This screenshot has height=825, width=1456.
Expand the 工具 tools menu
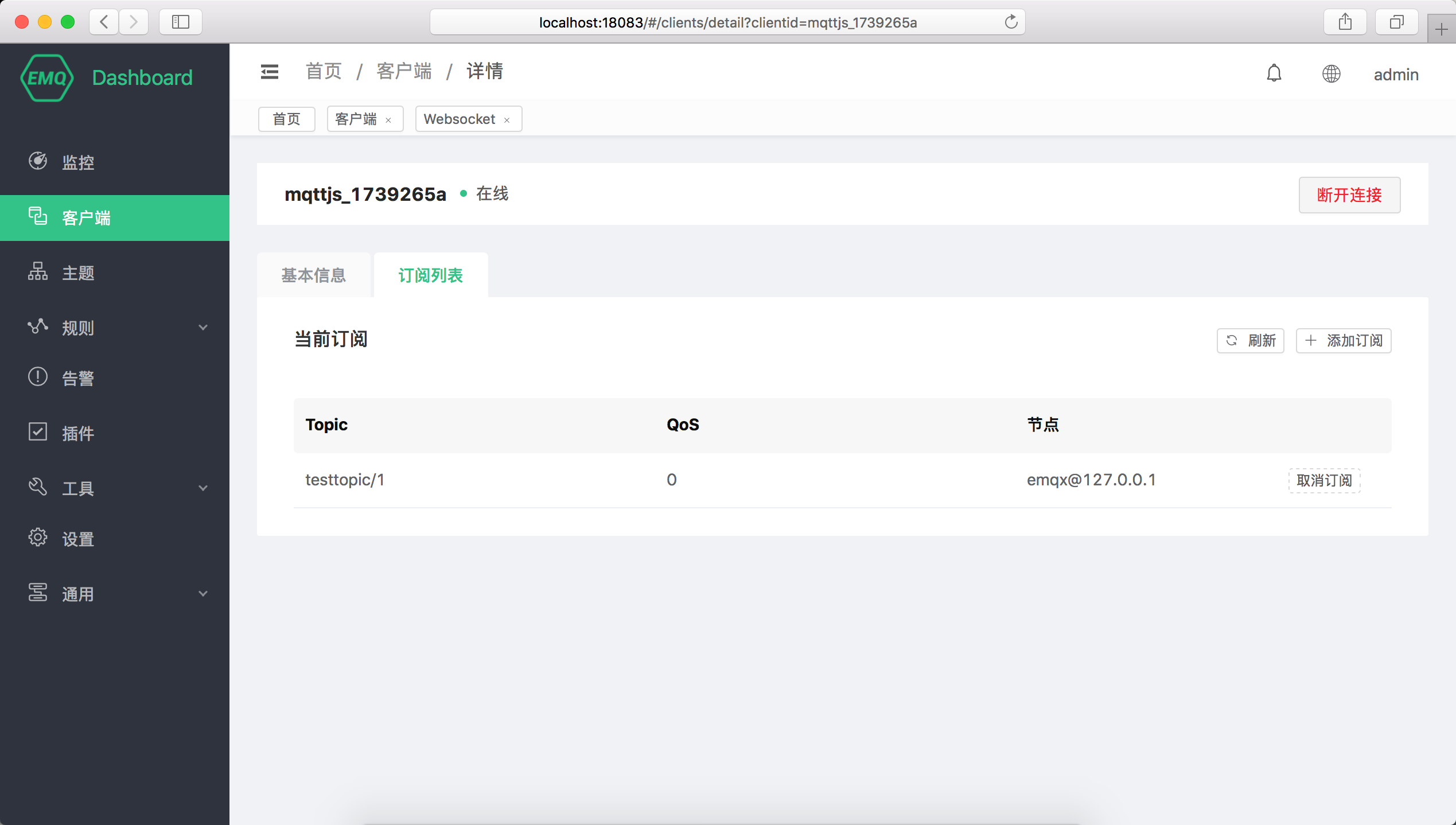[77, 488]
